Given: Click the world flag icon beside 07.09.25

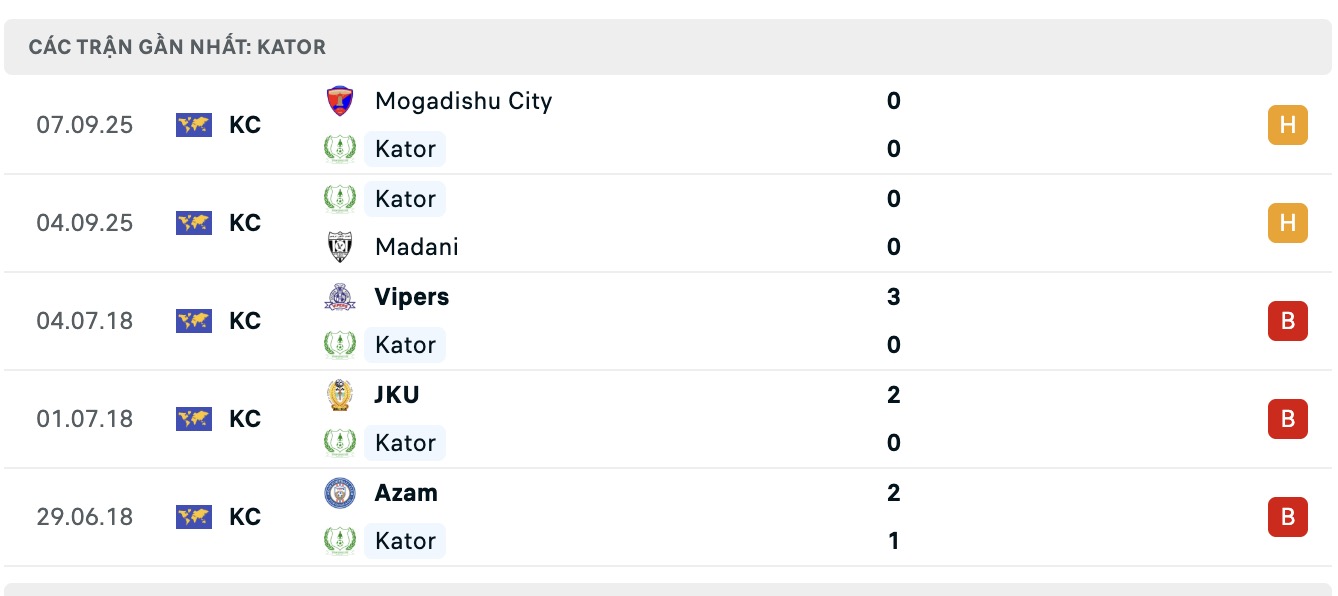Looking at the screenshot, I should pyautogui.click(x=194, y=124).
